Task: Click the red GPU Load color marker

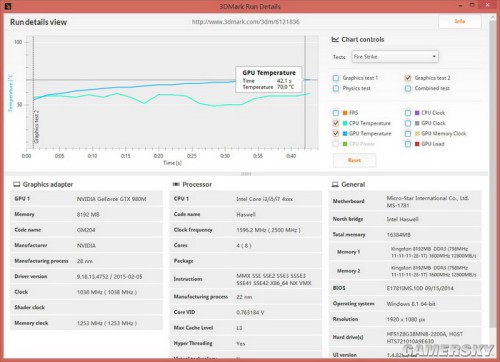Action: pyautogui.click(x=417, y=144)
